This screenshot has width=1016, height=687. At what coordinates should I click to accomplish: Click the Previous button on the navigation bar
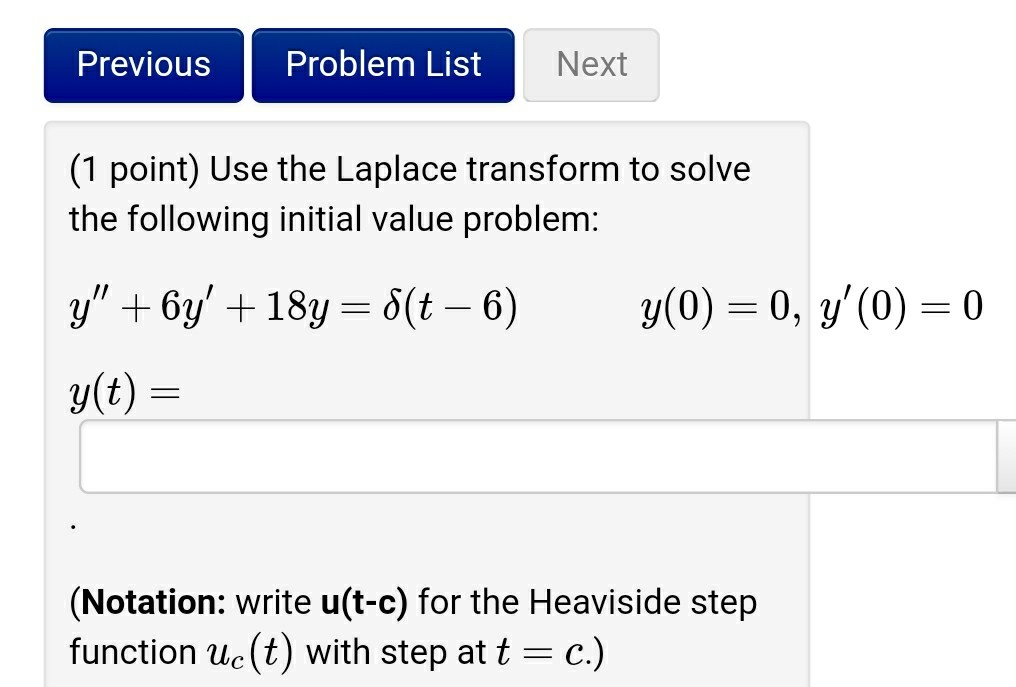coord(143,64)
